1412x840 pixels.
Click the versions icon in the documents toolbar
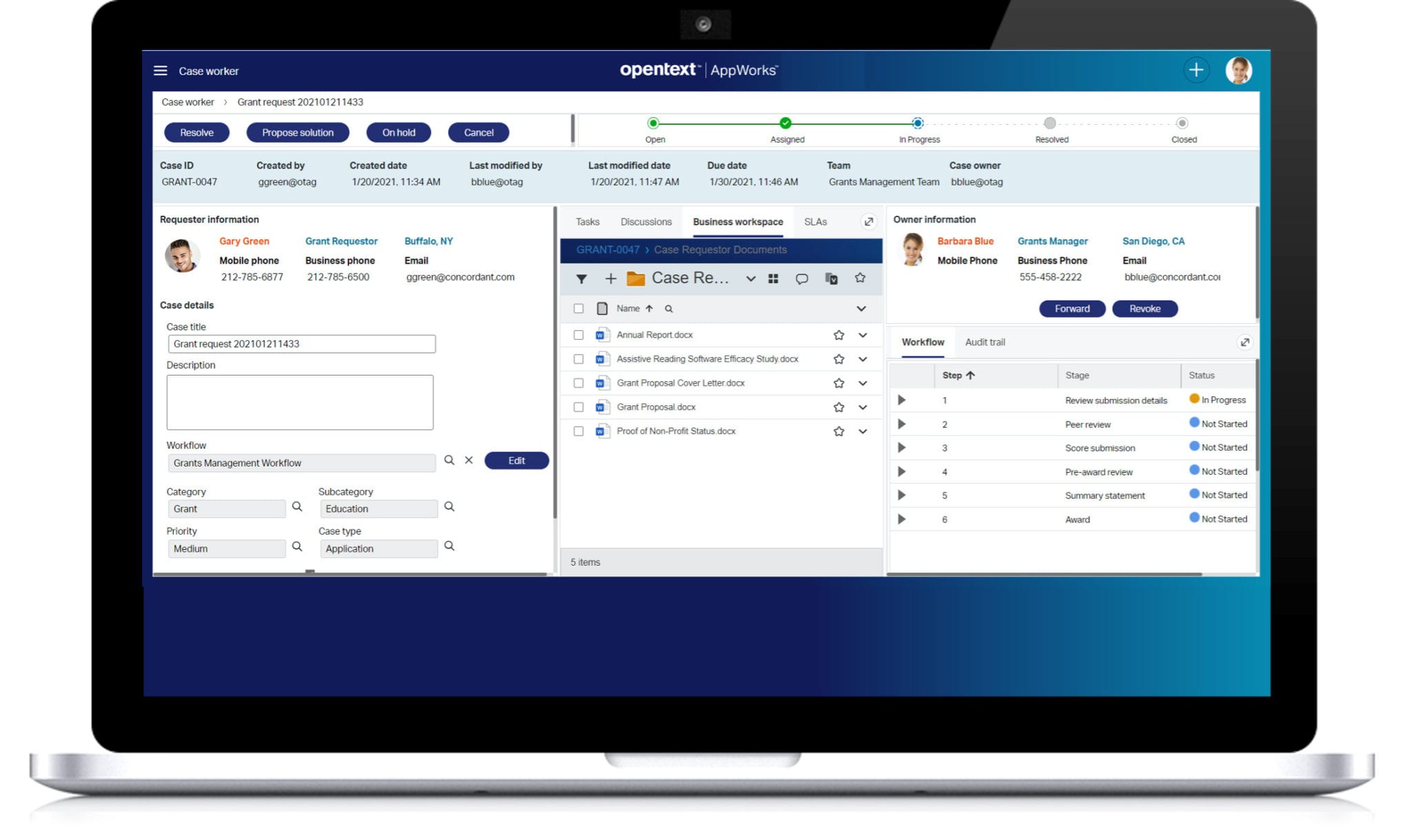831,278
